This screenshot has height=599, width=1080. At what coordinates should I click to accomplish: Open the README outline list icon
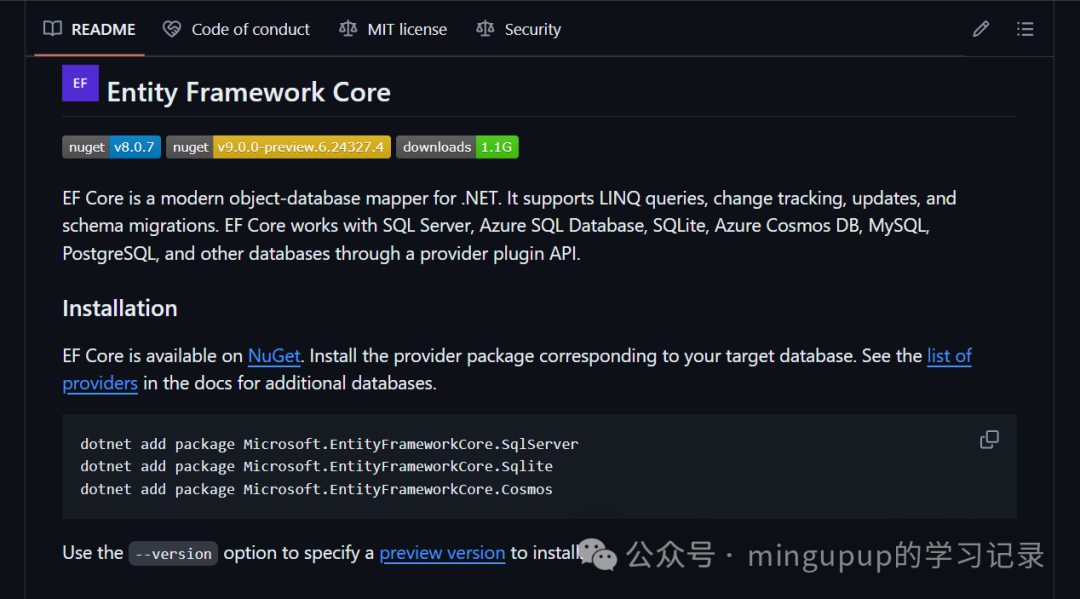coord(1025,28)
